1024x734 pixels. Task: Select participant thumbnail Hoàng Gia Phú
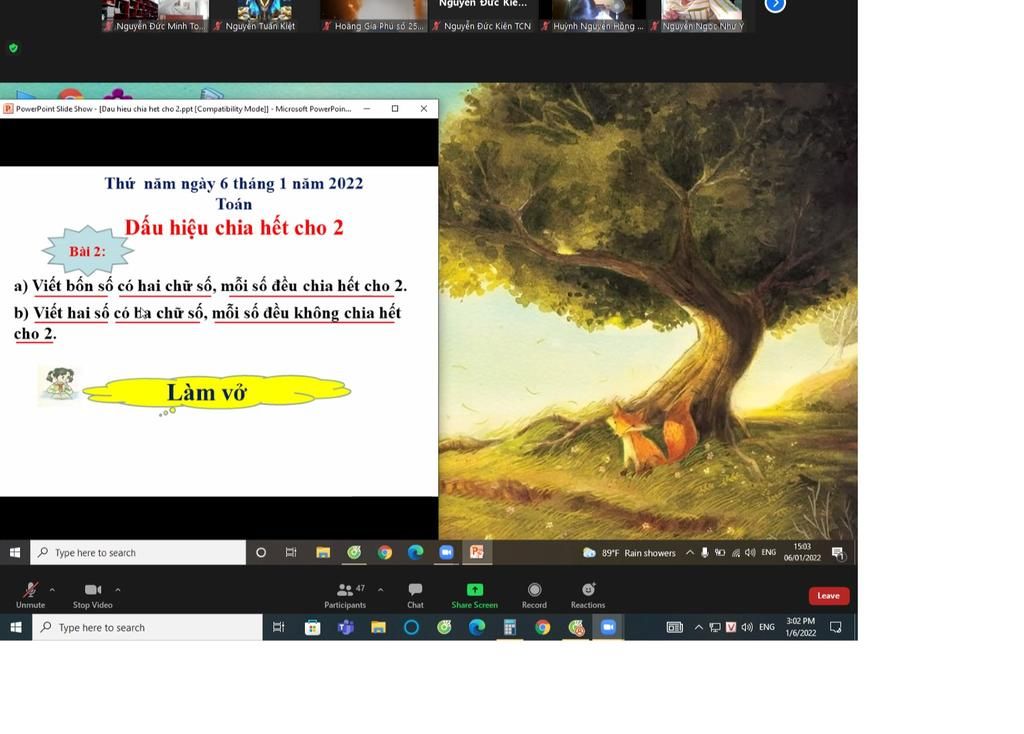pyautogui.click(x=374, y=16)
